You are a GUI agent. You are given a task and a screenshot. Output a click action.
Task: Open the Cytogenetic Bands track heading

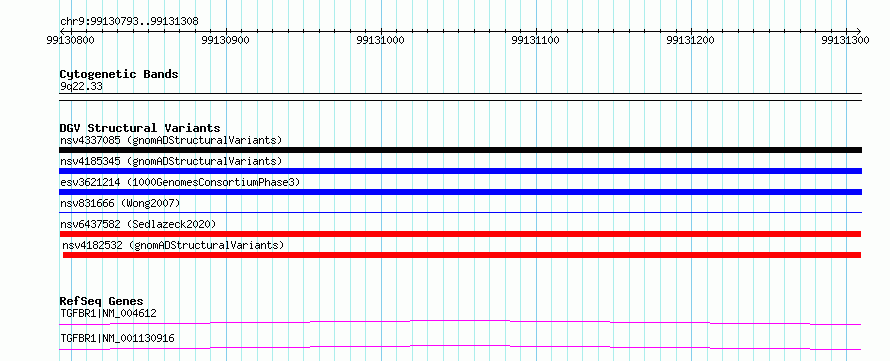(119, 74)
